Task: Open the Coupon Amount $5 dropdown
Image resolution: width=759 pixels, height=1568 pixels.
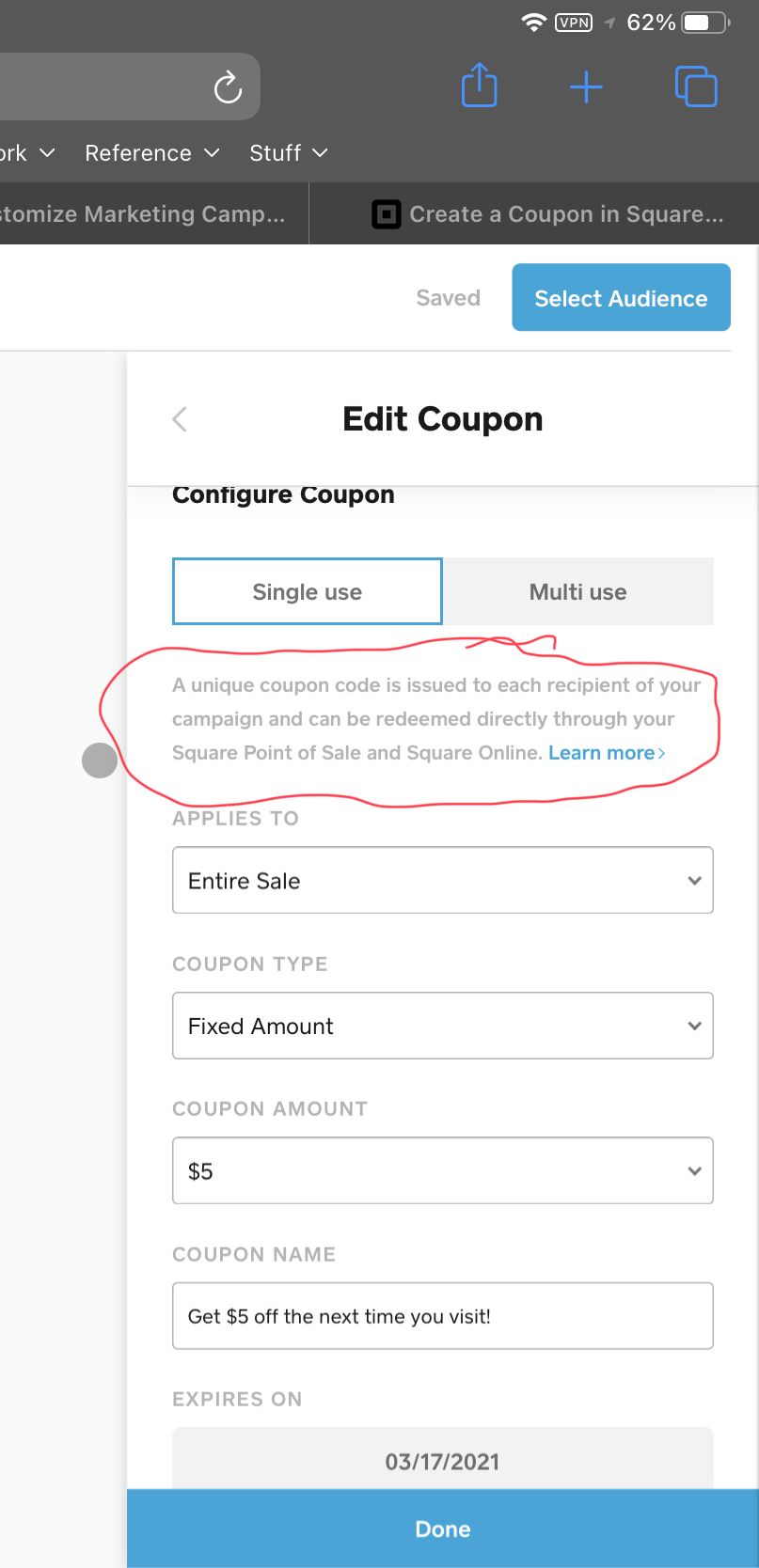Action: tap(442, 1171)
